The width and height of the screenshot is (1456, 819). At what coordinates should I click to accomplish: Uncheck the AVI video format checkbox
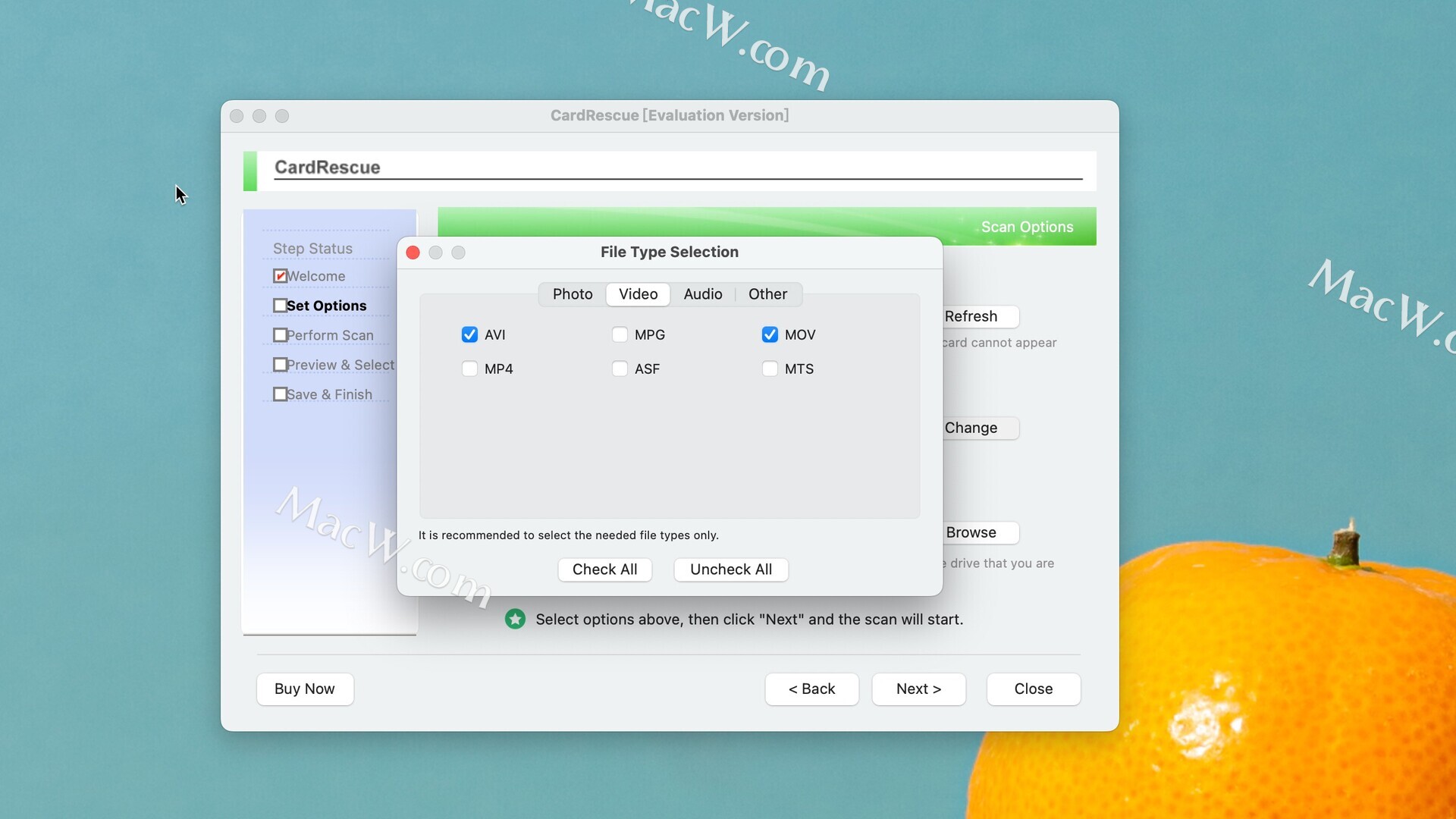469,334
